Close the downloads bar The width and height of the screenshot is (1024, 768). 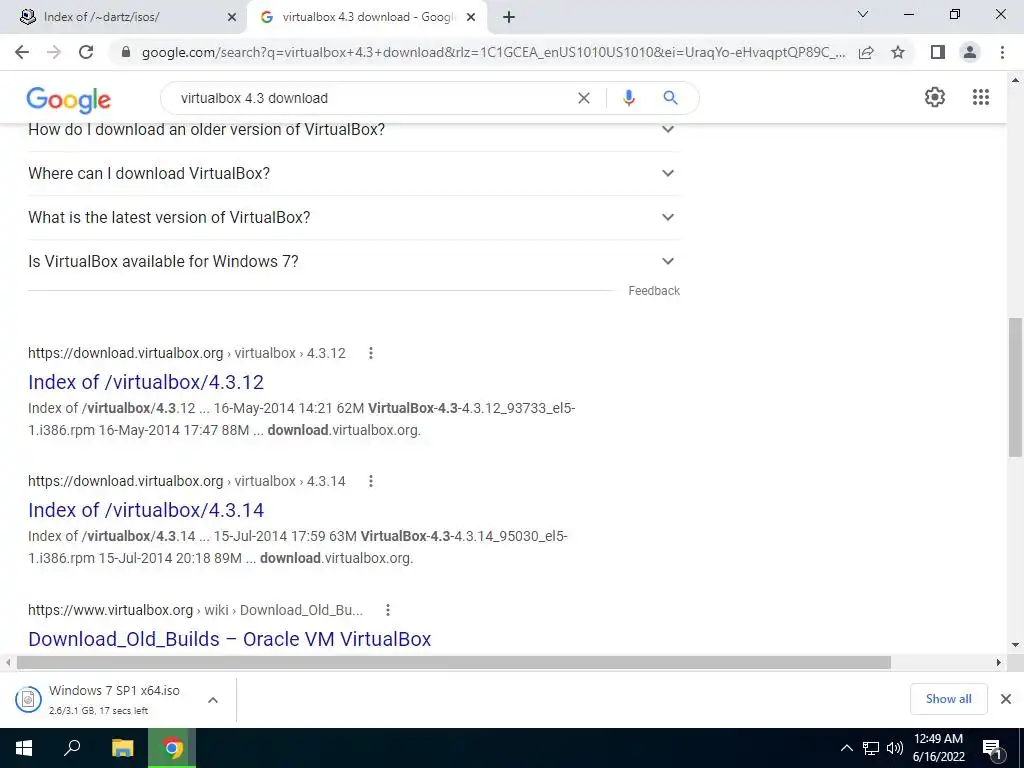click(x=1006, y=699)
